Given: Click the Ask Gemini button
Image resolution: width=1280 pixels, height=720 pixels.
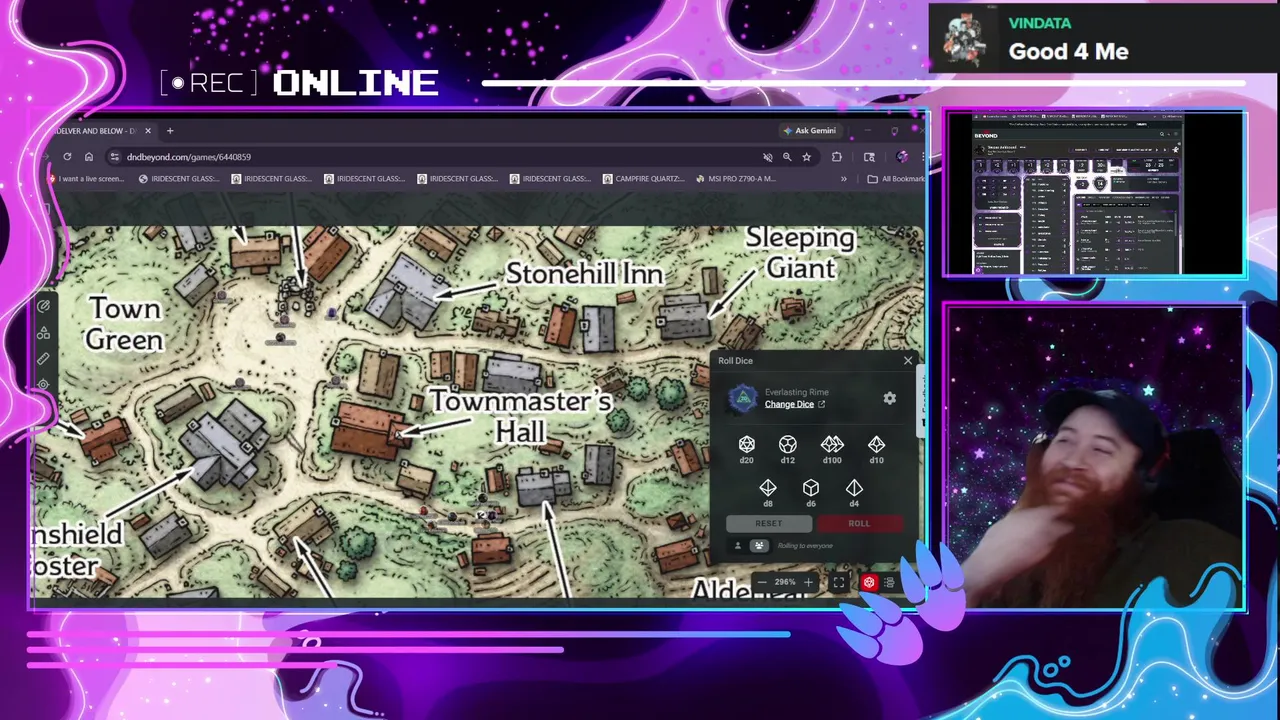Looking at the screenshot, I should (810, 131).
